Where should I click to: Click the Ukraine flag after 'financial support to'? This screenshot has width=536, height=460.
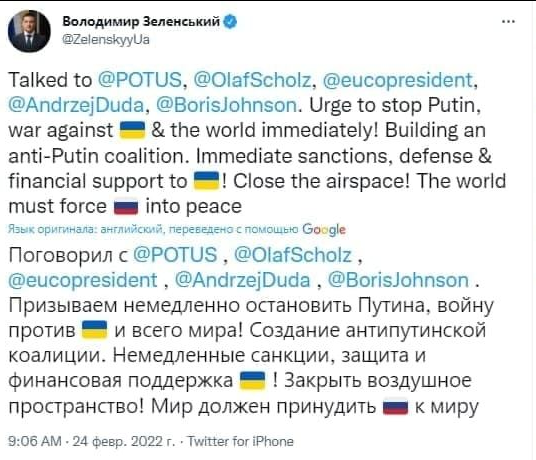coord(206,181)
